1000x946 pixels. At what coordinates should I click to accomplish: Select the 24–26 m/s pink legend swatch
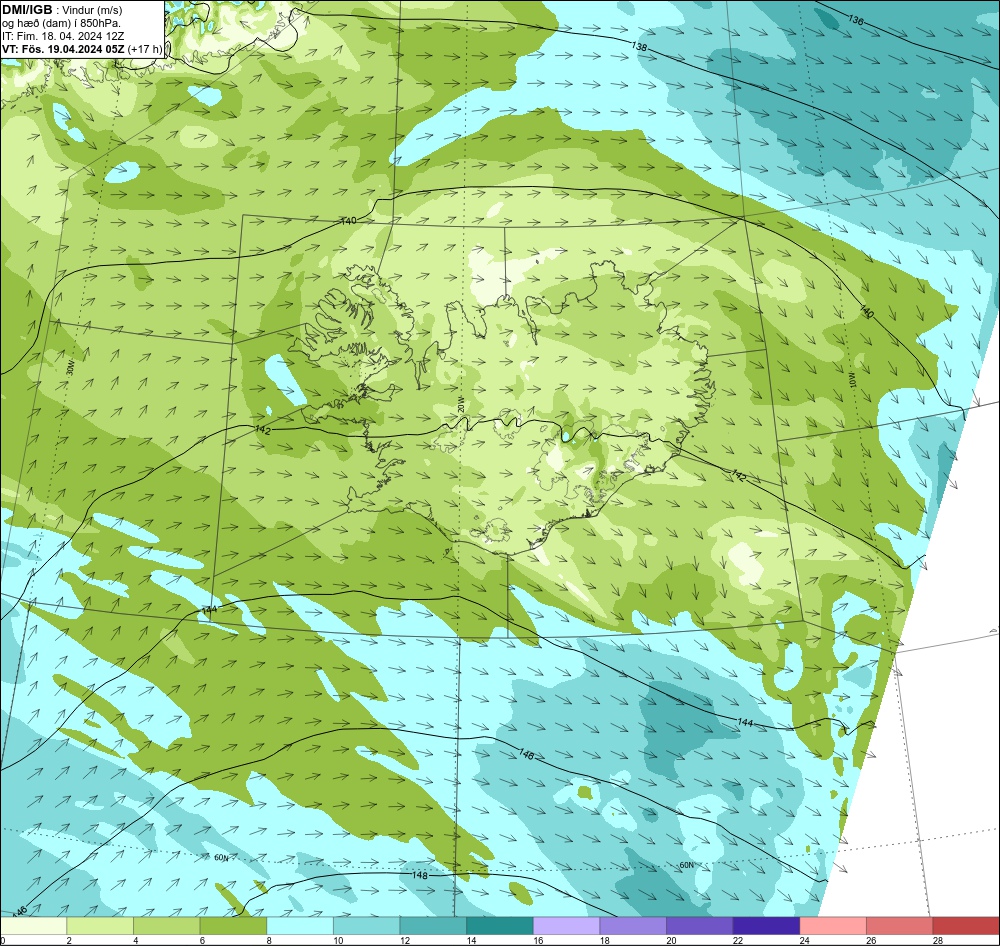point(833,925)
